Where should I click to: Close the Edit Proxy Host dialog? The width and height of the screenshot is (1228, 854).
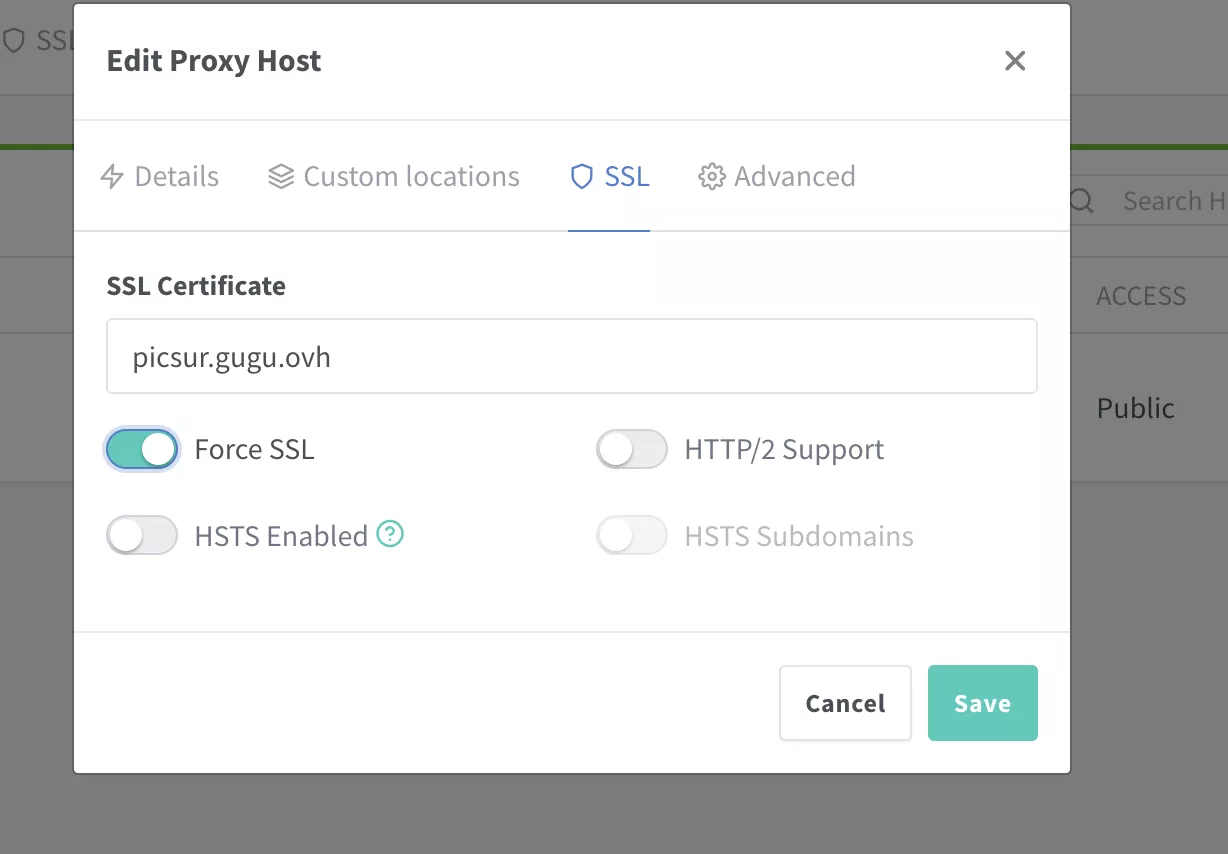1015,61
